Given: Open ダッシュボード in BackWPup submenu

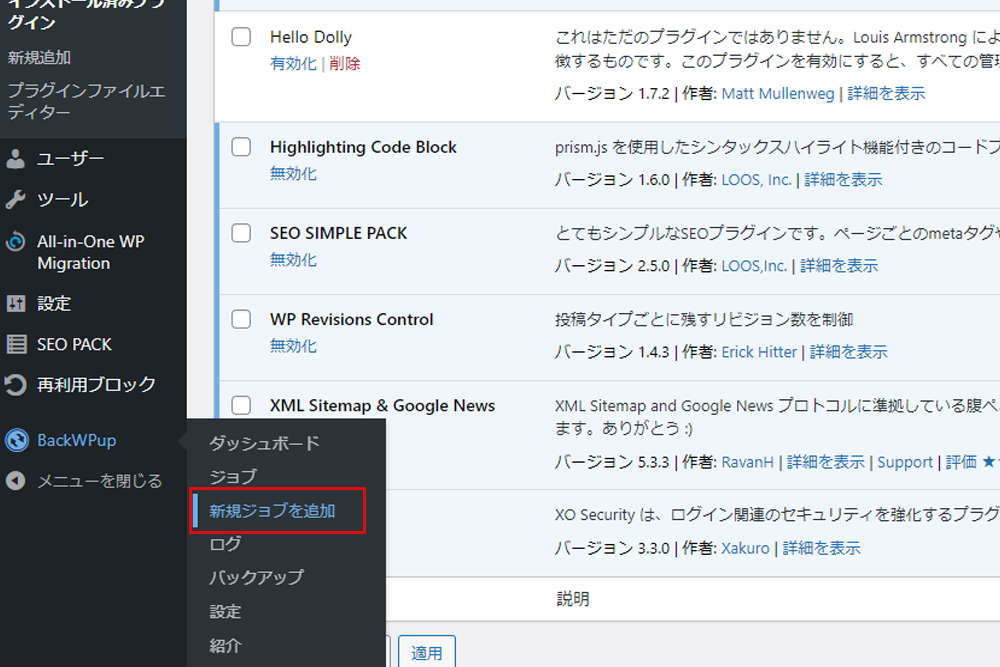Looking at the screenshot, I should pyautogui.click(x=264, y=443).
